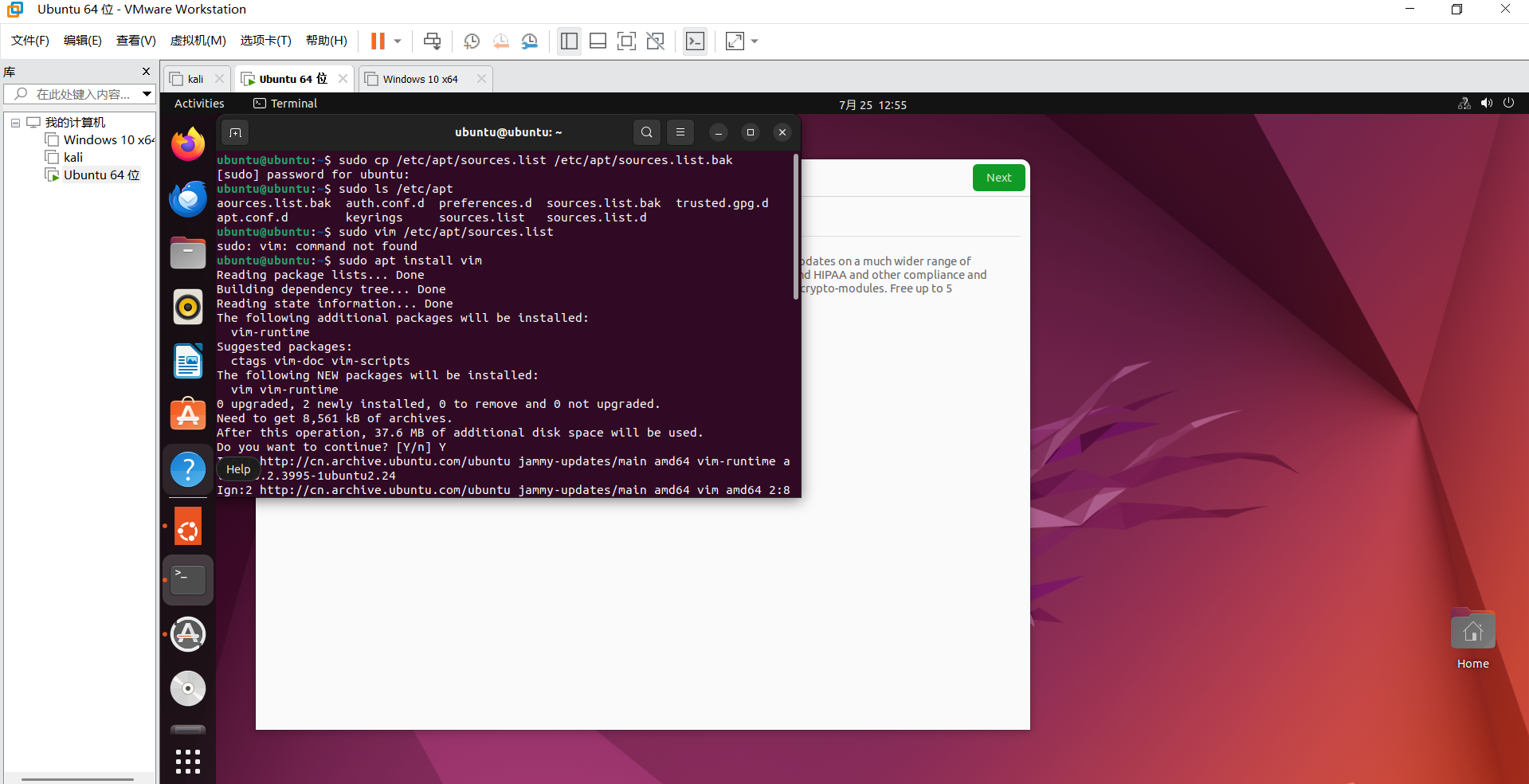The width and height of the screenshot is (1529, 784).
Task: Show the console view icon in toolbar
Action: tap(696, 41)
